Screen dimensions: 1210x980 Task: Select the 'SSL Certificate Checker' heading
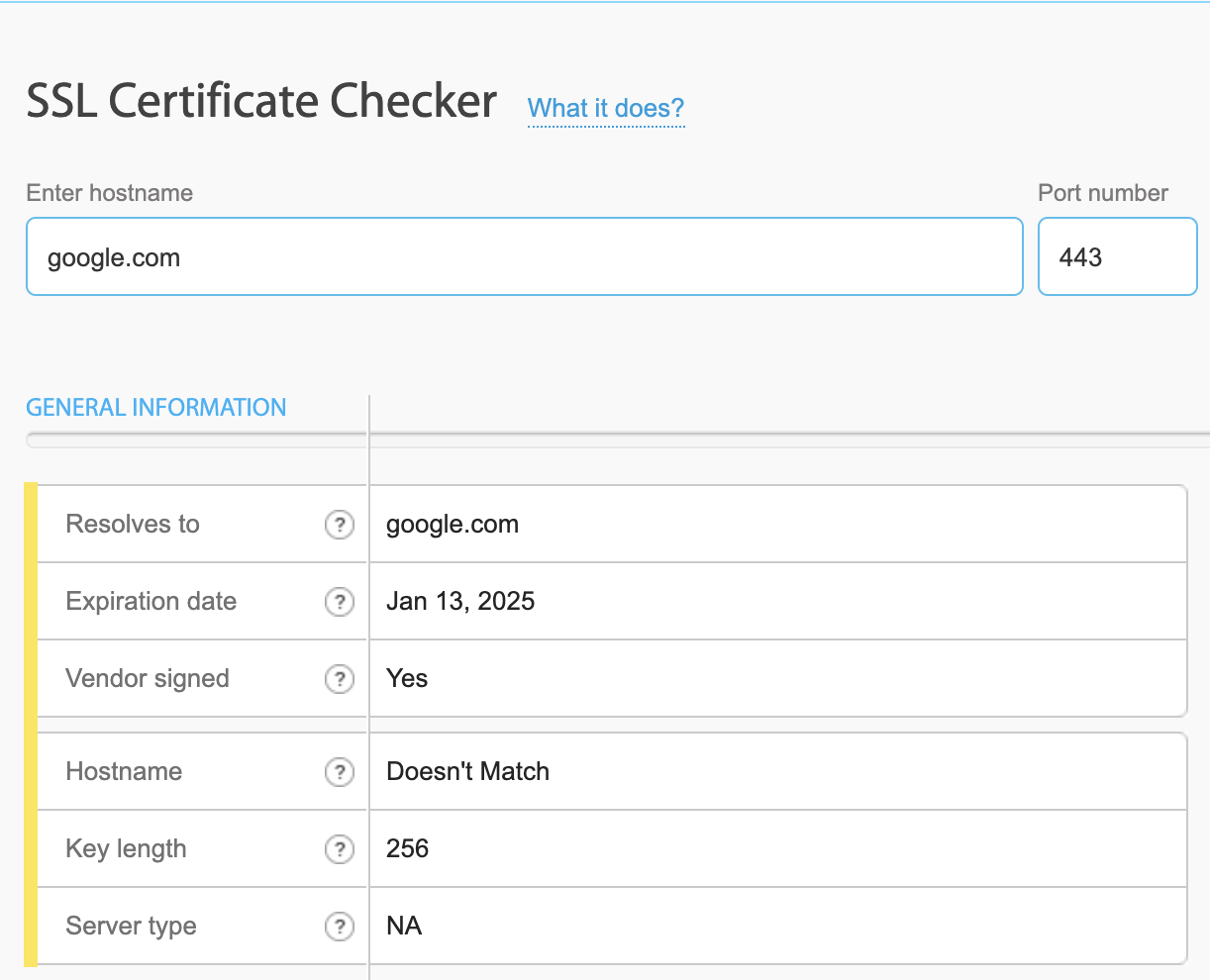coord(261,101)
